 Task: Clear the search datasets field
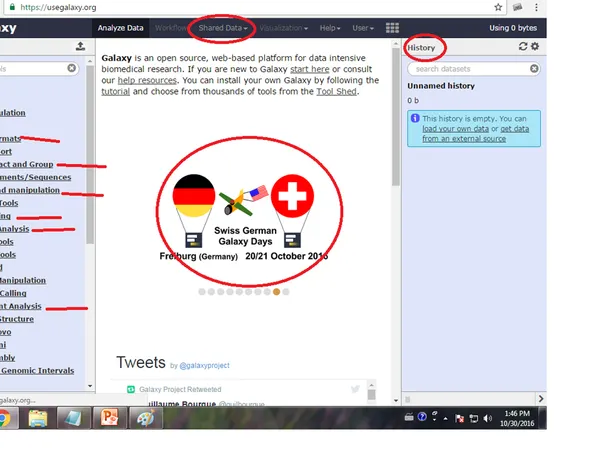coord(534,68)
